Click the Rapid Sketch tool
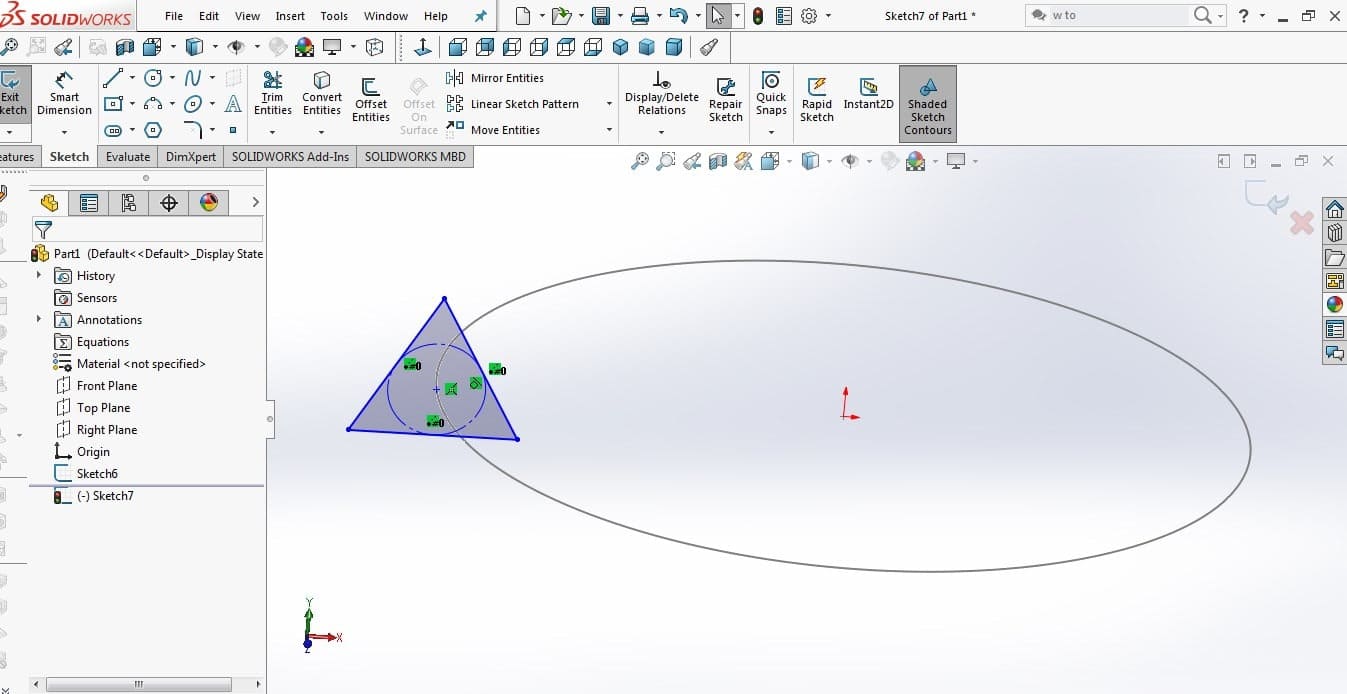 coord(817,100)
